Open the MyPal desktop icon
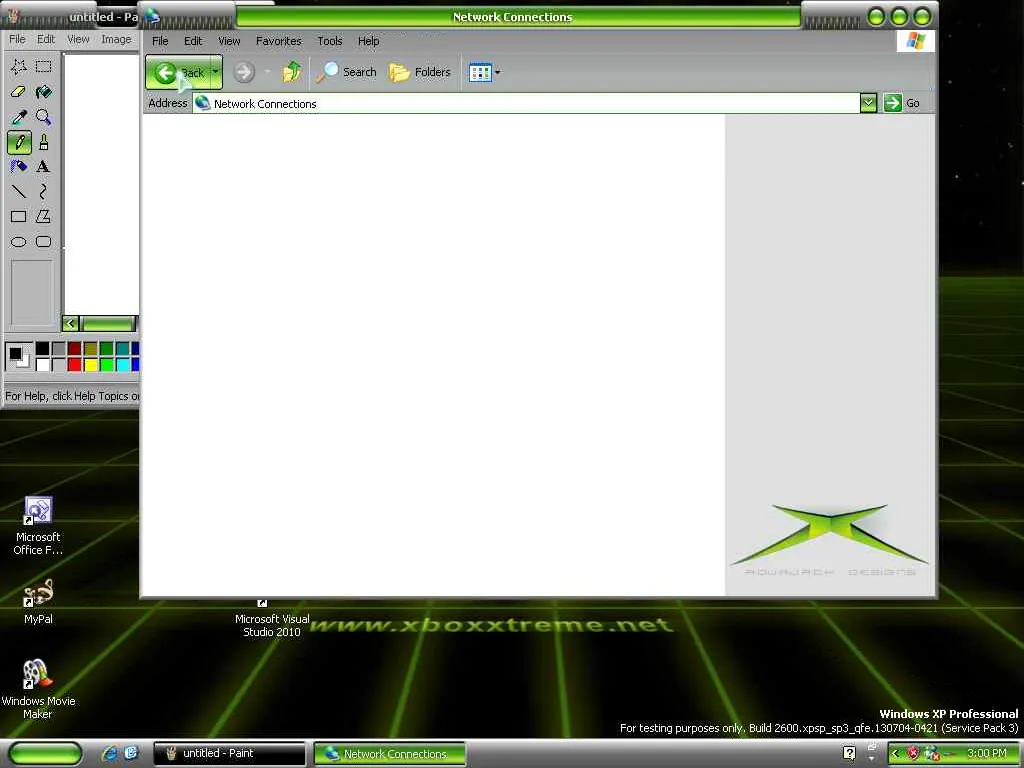The height and width of the screenshot is (768, 1024). (x=38, y=601)
